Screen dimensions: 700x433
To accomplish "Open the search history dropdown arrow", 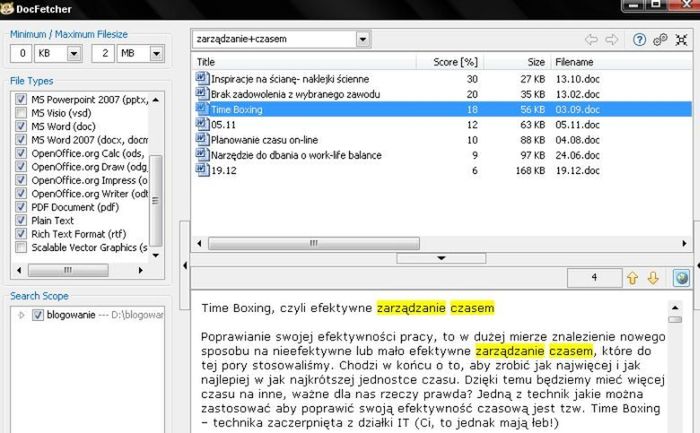I will 363,39.
